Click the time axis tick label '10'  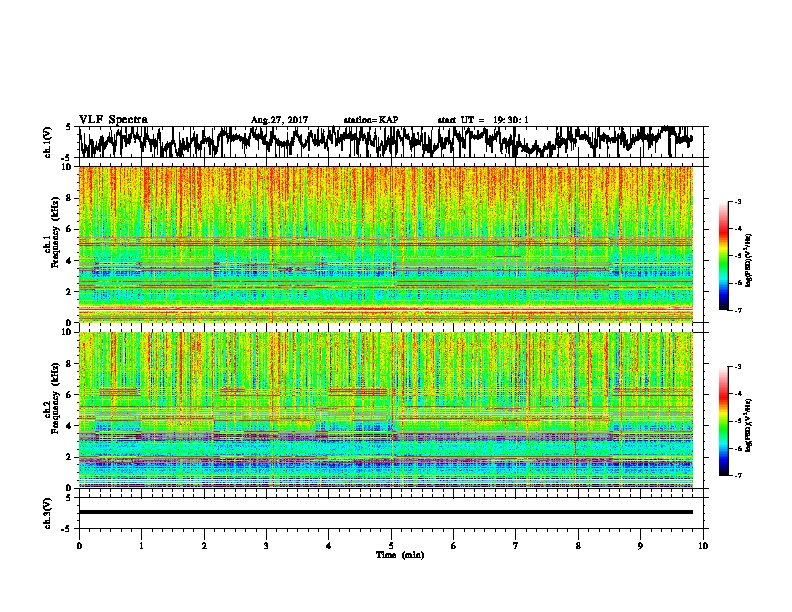click(703, 545)
